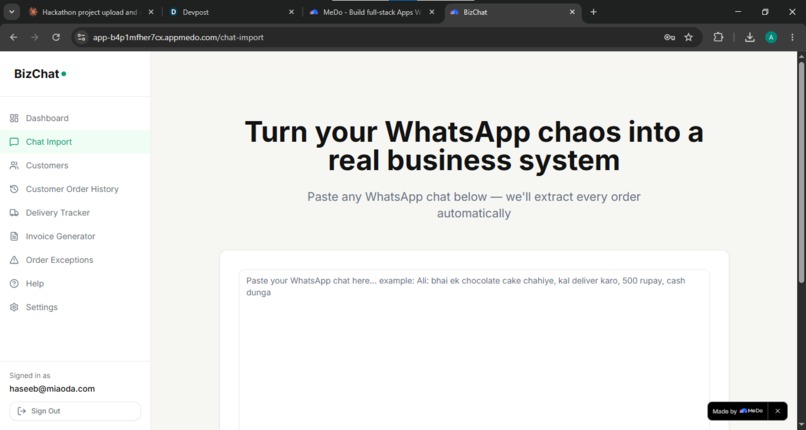Click the Sign Out arrow icon
The image size is (806, 430).
pos(22,411)
